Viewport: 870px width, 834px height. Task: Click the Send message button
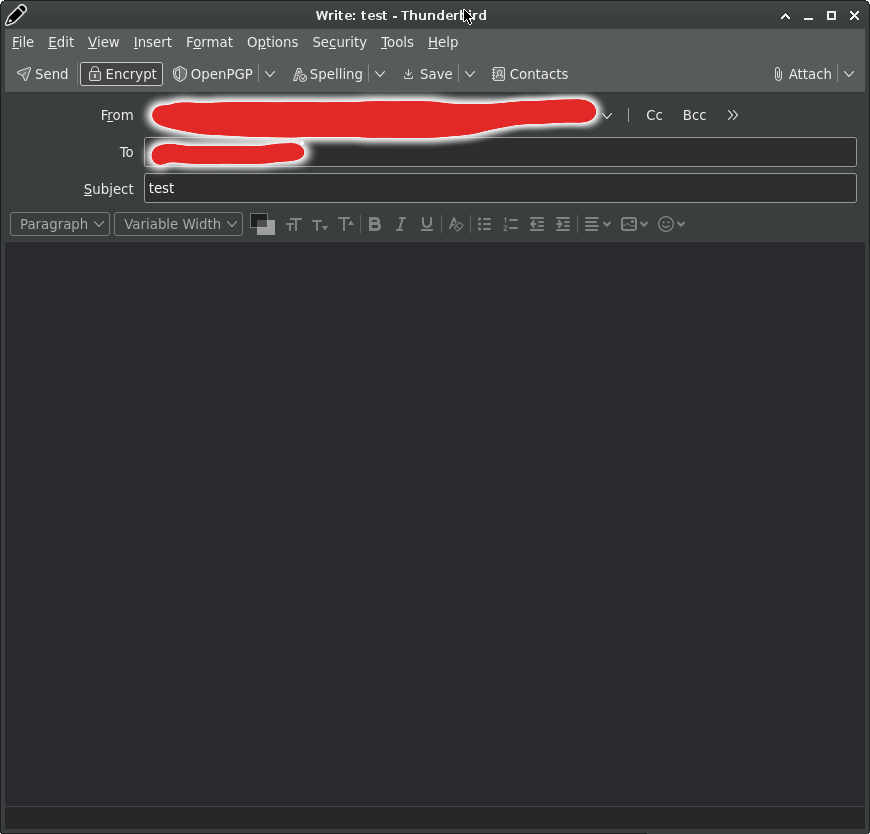coord(43,74)
